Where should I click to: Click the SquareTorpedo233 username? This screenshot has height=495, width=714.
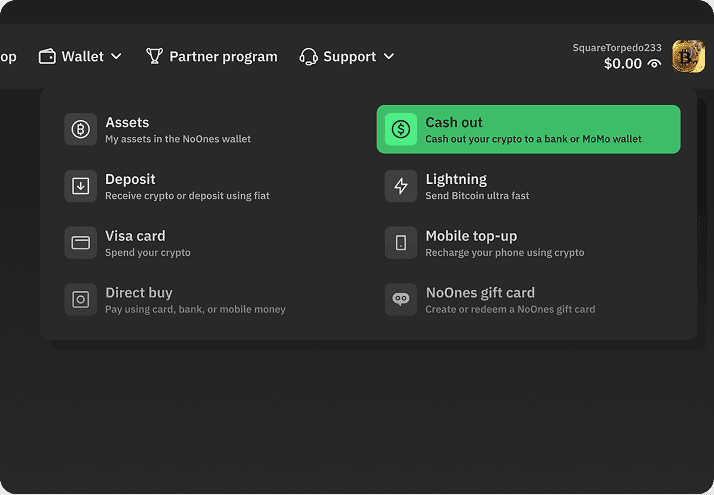618,47
